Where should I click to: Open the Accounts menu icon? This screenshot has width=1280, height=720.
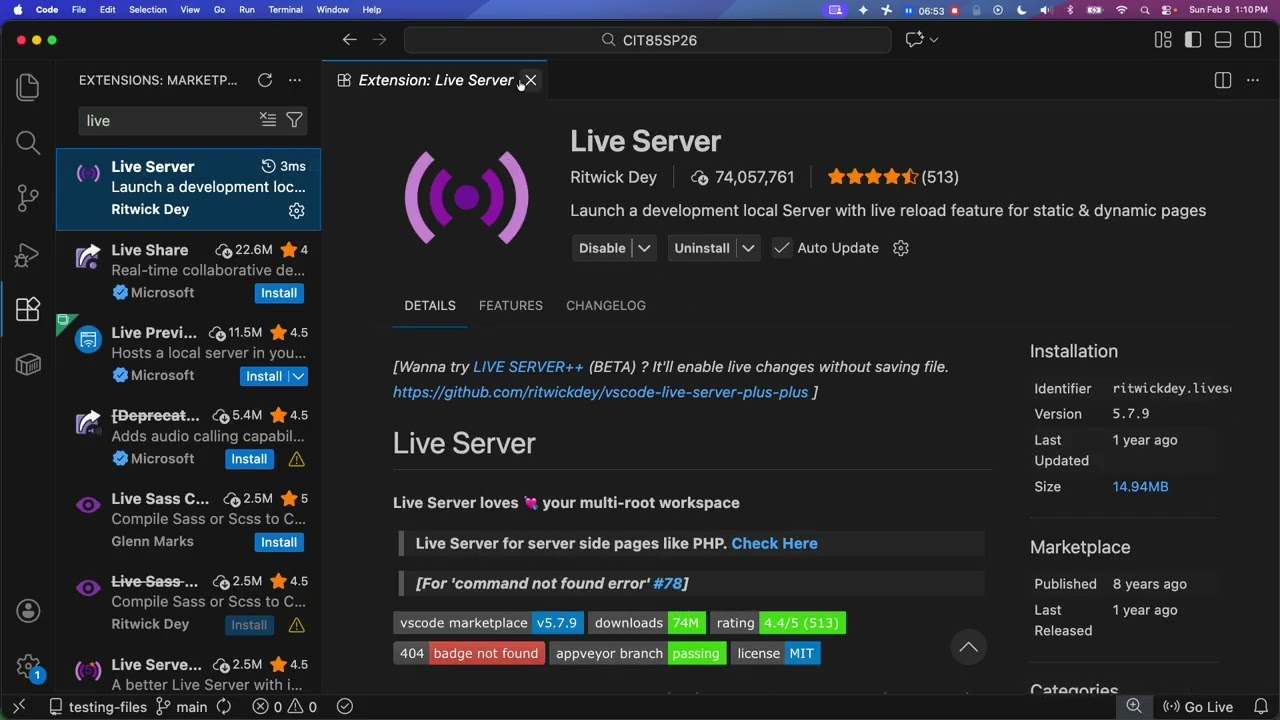[28, 610]
